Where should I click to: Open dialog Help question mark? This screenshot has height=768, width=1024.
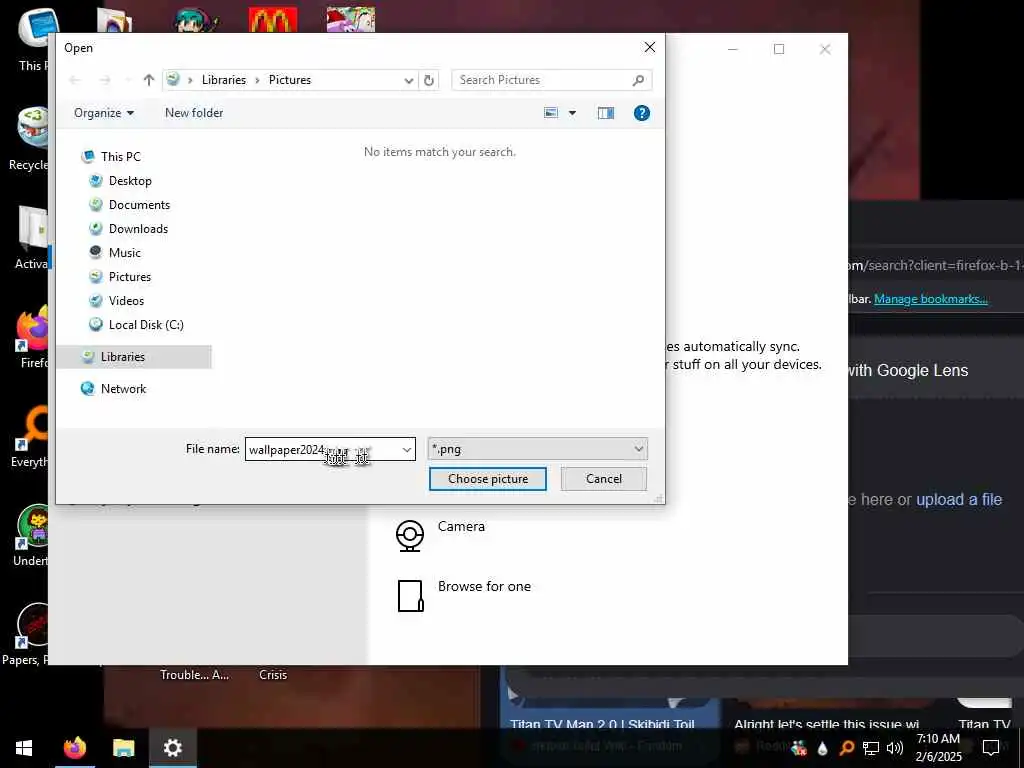coord(642,113)
